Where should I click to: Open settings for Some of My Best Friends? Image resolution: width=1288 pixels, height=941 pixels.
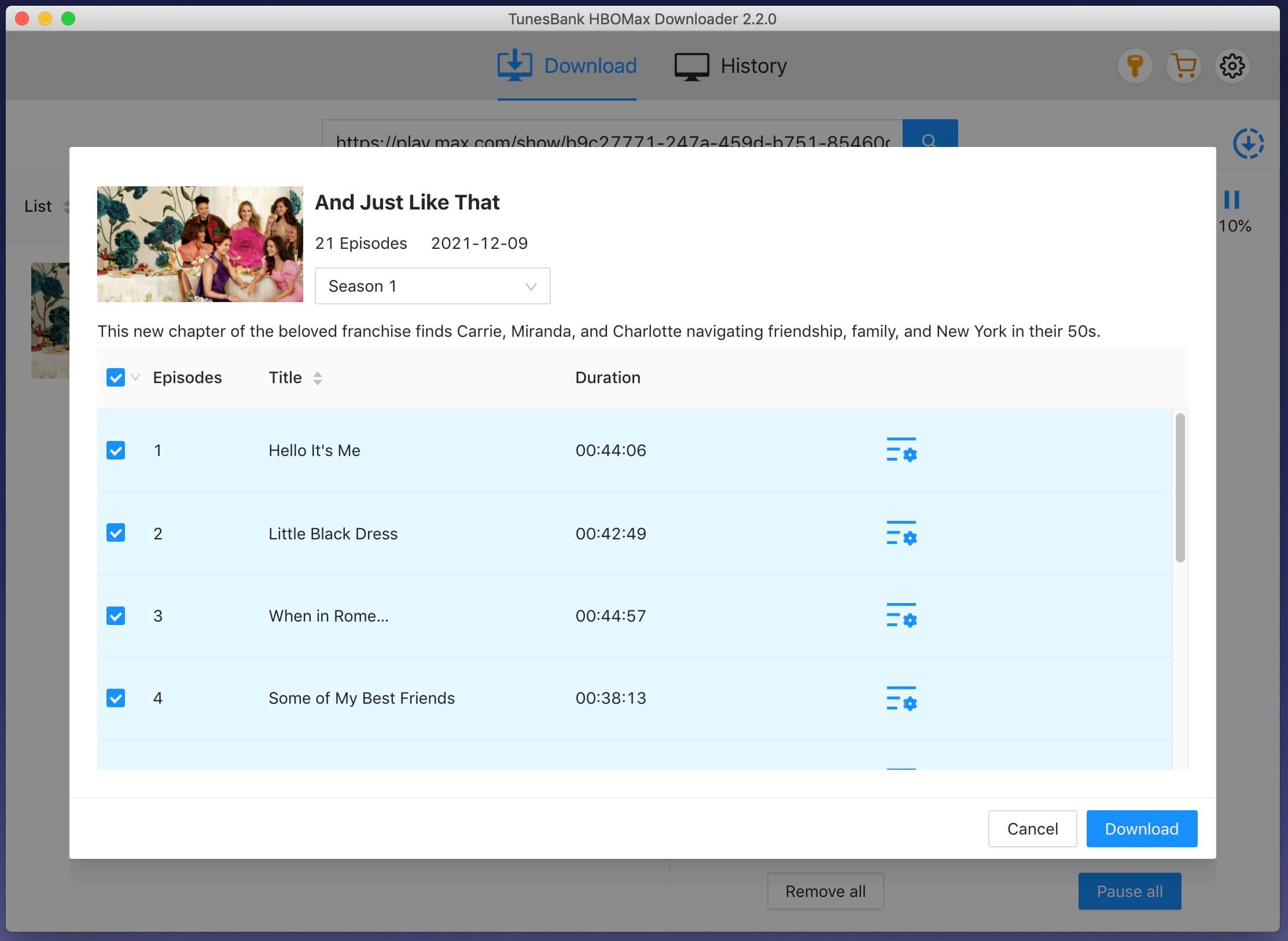(901, 699)
